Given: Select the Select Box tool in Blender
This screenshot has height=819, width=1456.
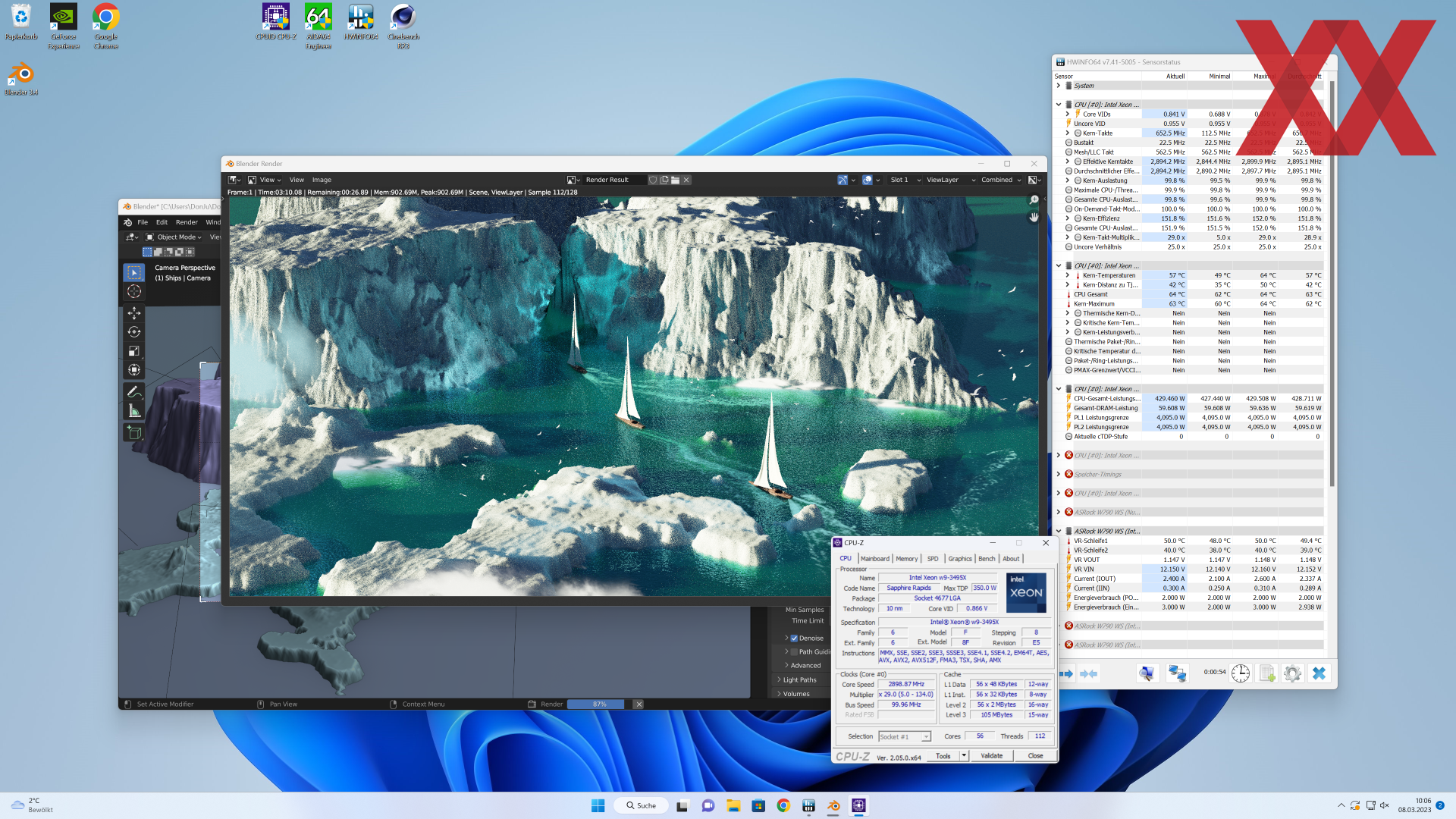Looking at the screenshot, I should [x=134, y=272].
